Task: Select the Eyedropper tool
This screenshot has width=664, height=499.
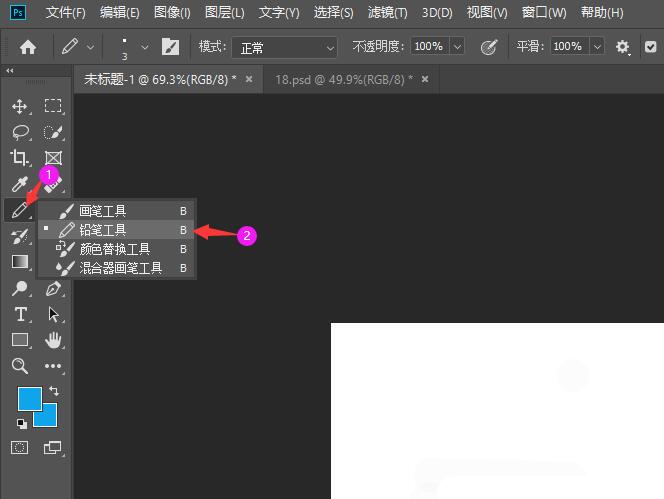Action: click(x=20, y=184)
